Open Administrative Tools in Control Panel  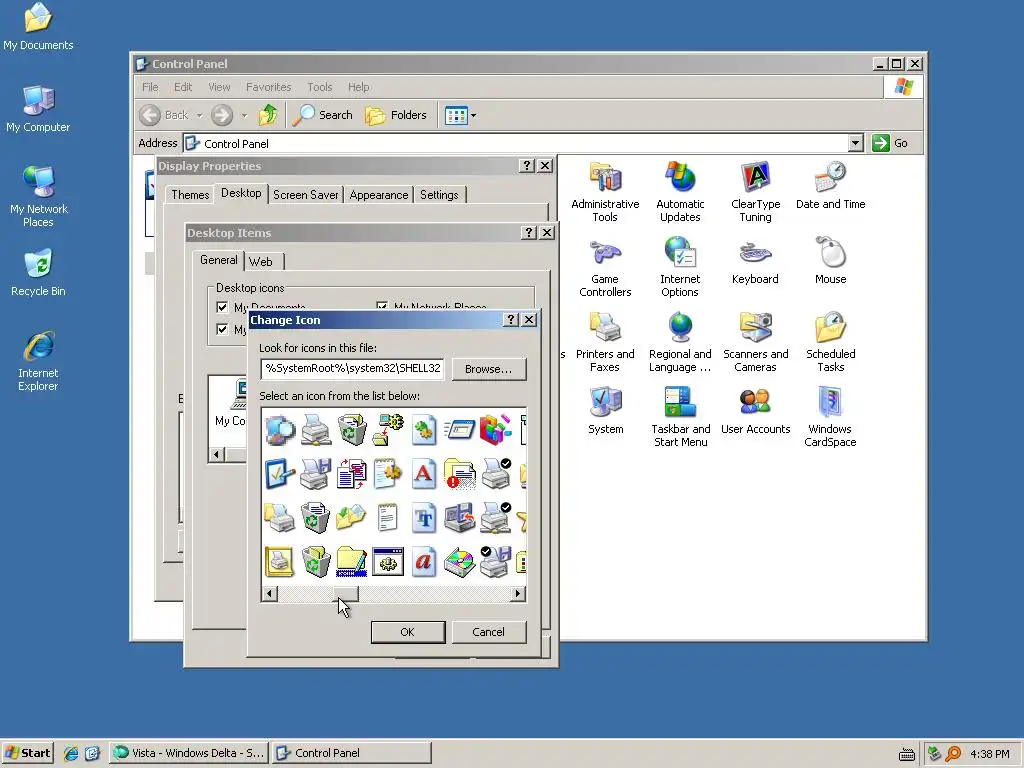coord(605,193)
